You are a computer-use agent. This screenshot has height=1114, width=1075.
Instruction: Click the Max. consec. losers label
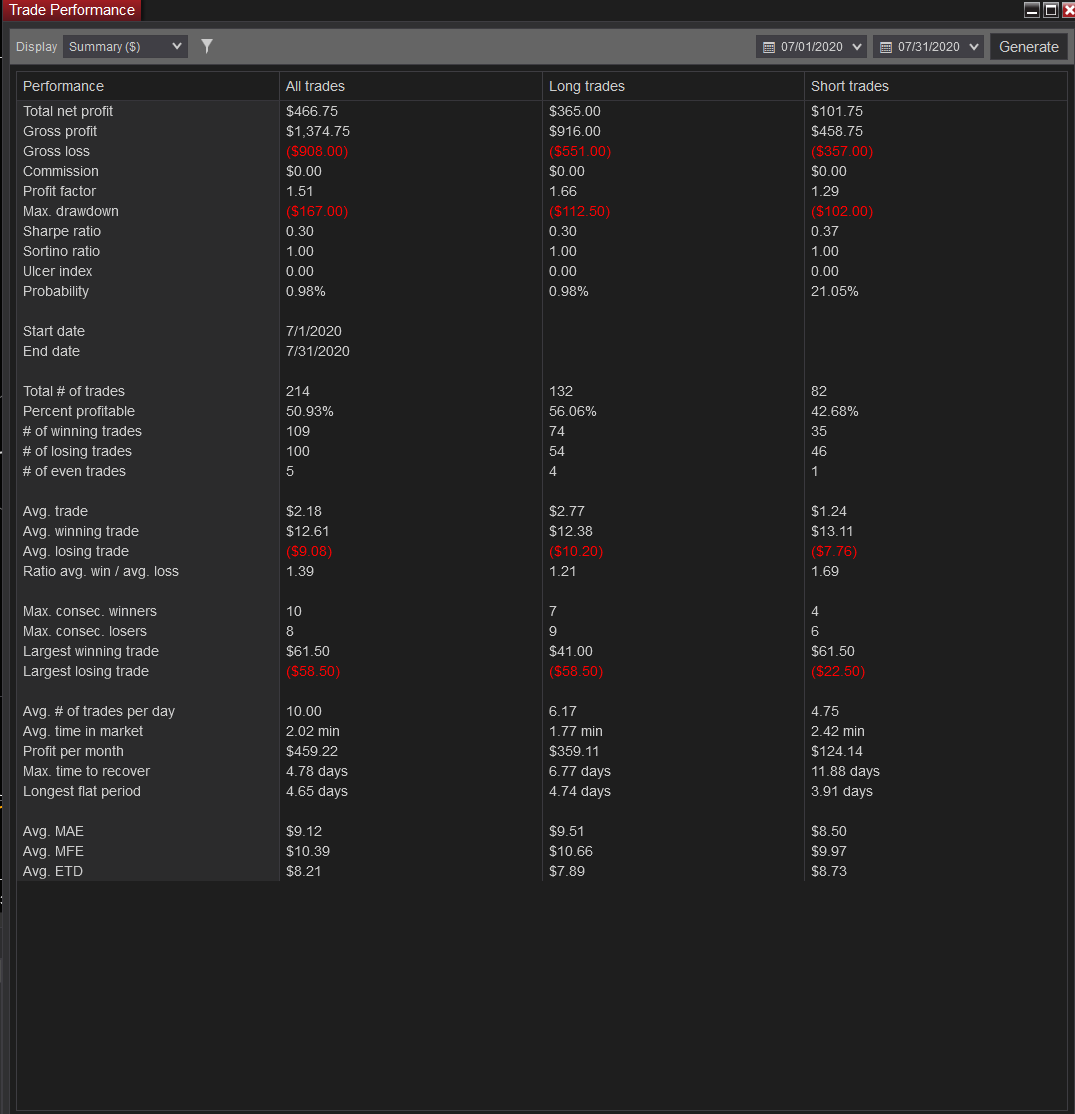85,631
